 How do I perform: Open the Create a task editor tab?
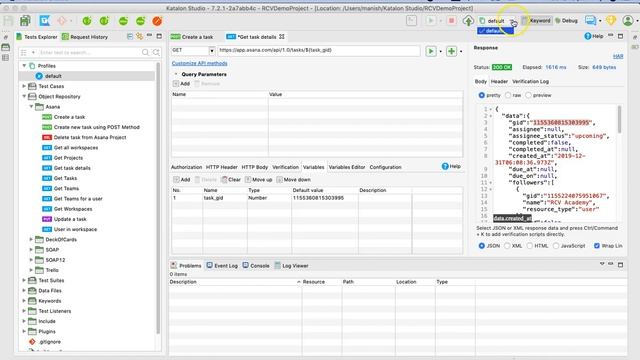point(192,37)
